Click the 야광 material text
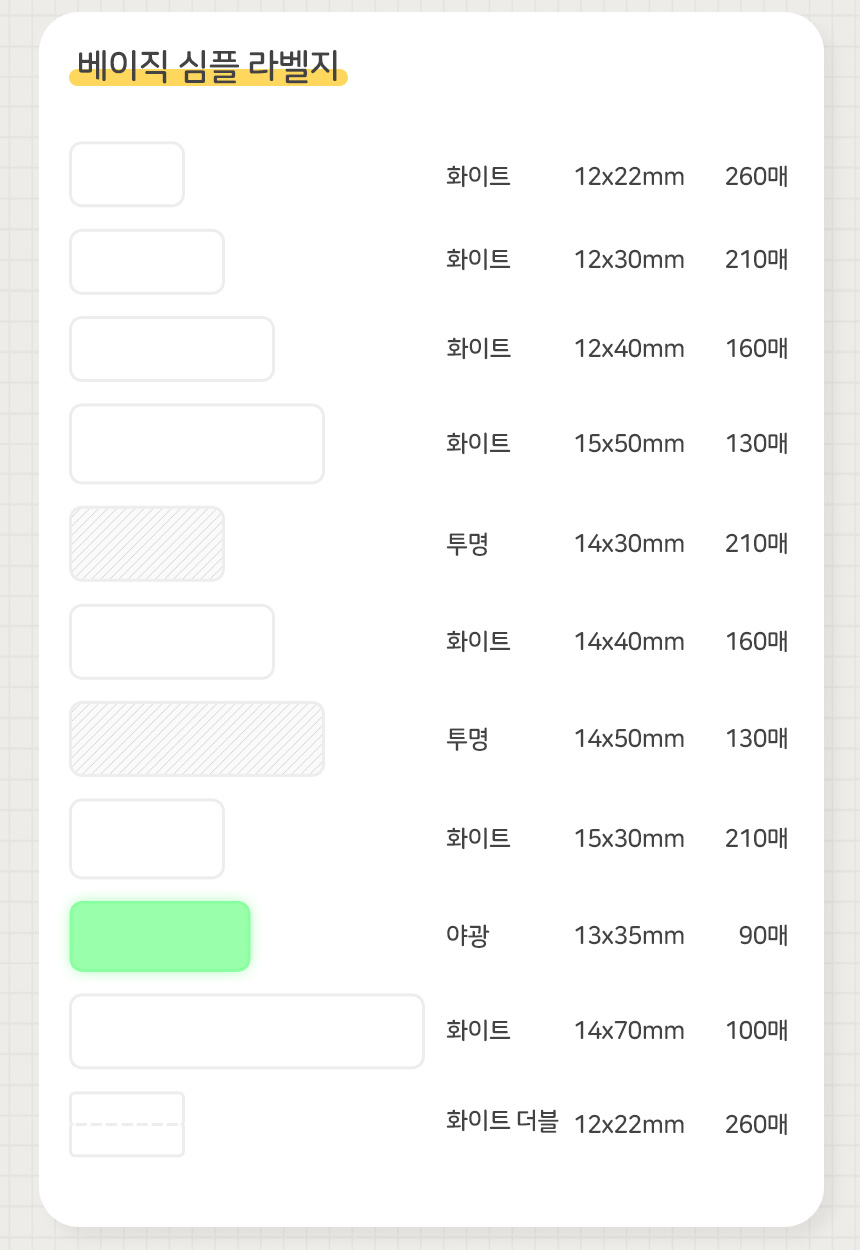860x1250 pixels. [x=468, y=936]
